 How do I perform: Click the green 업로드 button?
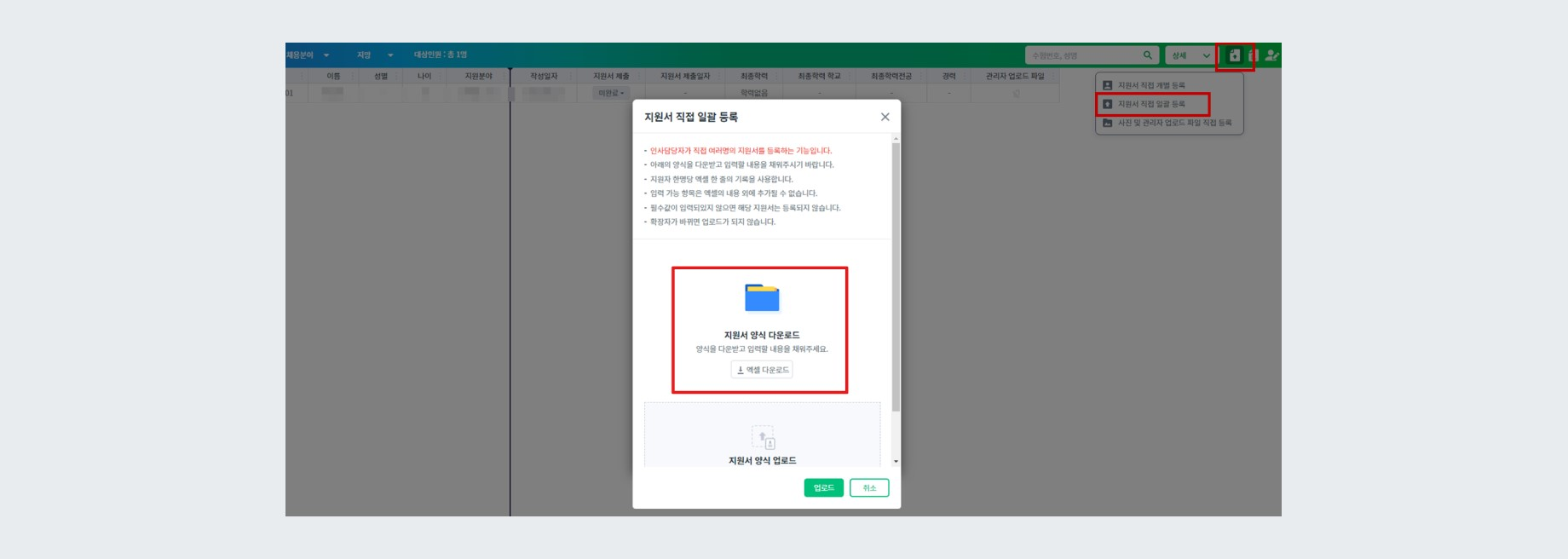click(823, 487)
